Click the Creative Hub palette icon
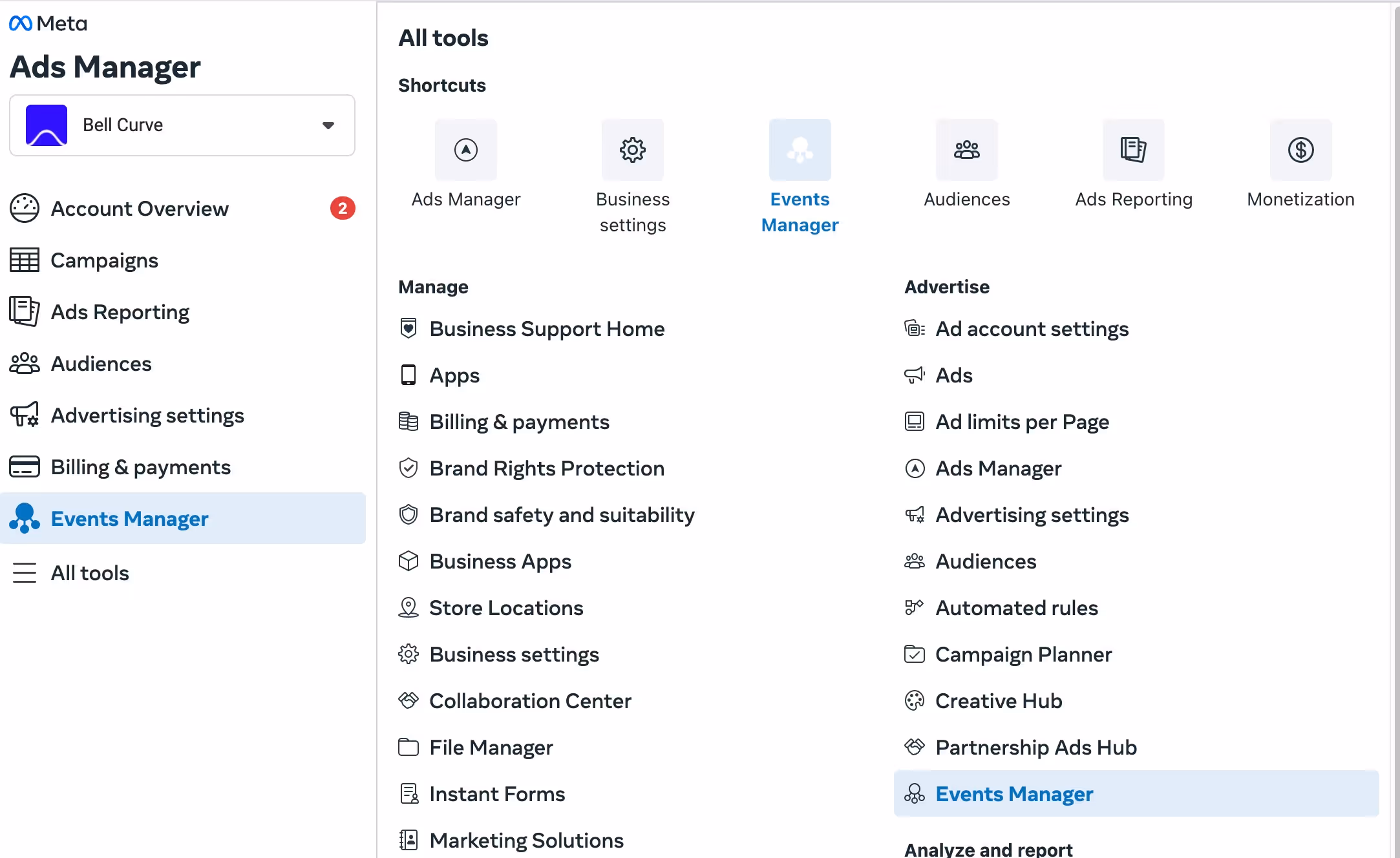This screenshot has width=1400, height=858. tap(915, 701)
